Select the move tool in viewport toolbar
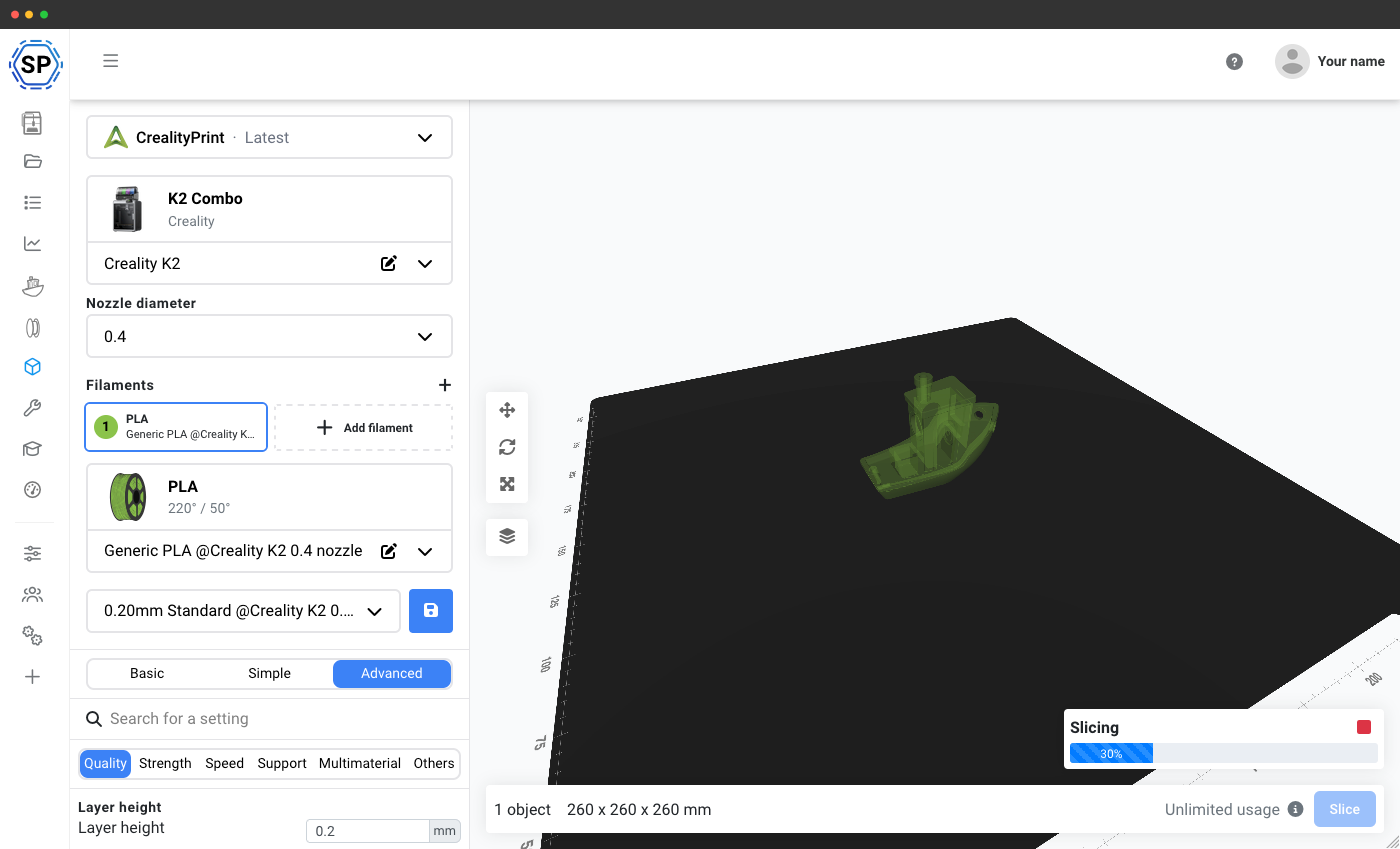This screenshot has width=1400, height=849. (x=507, y=410)
